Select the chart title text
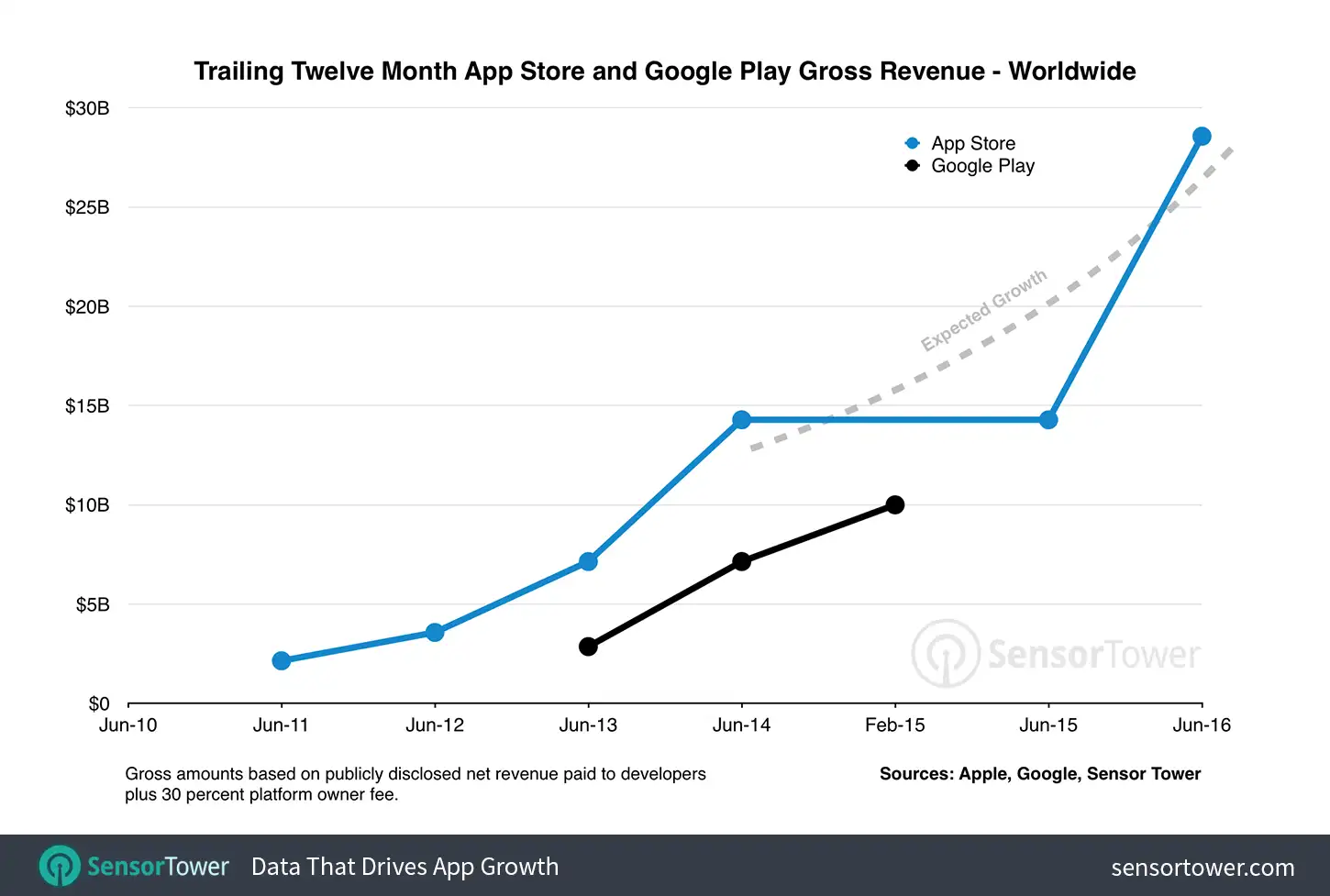Screen dimensions: 1330x896 tap(664, 71)
